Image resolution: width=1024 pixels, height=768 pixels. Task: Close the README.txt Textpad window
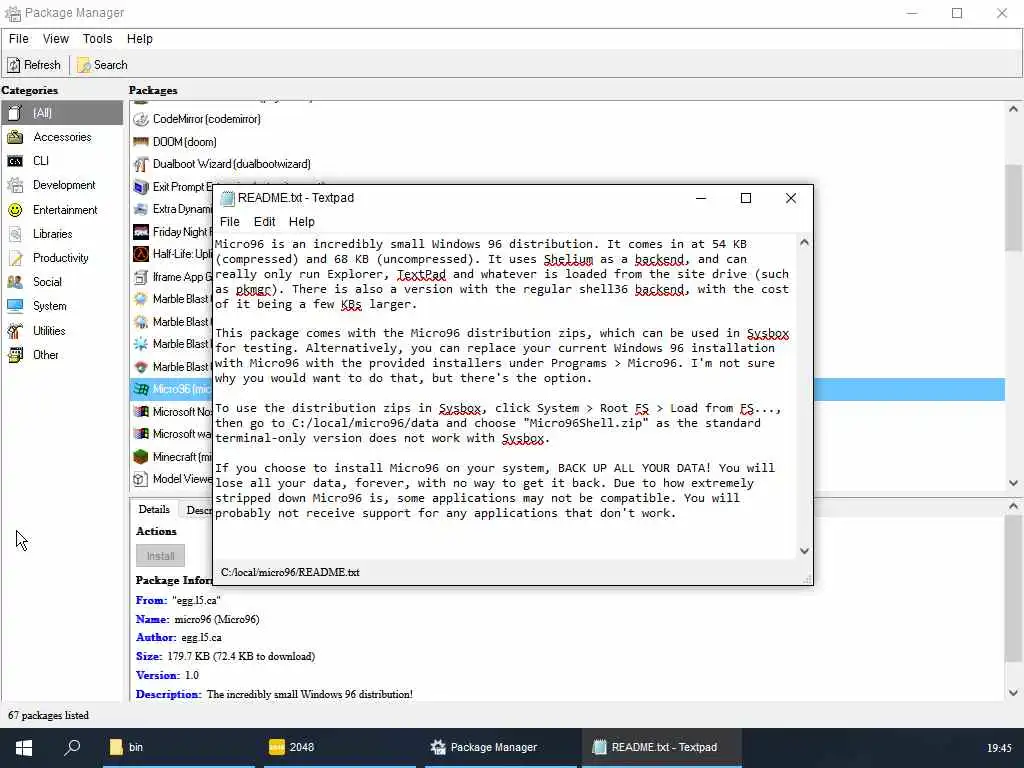pyautogui.click(x=790, y=198)
